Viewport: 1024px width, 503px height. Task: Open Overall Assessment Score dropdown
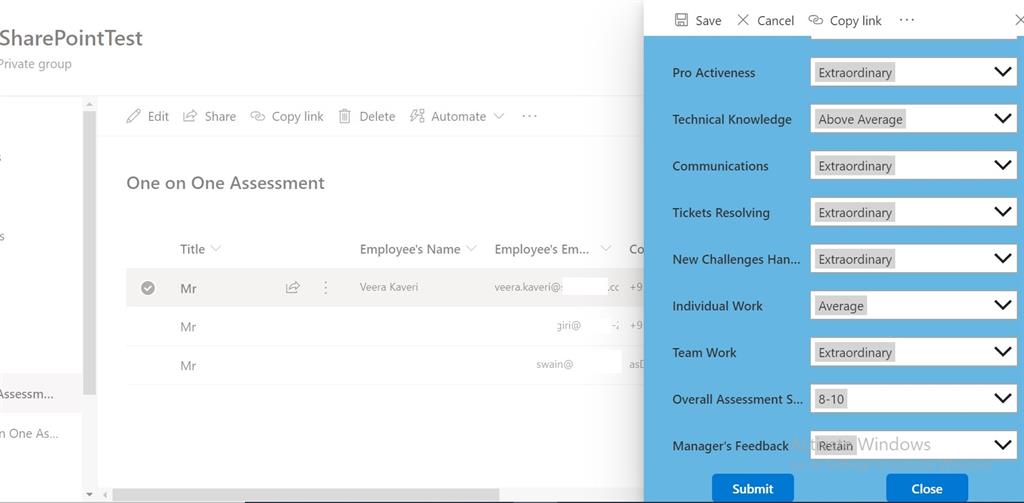coord(914,399)
